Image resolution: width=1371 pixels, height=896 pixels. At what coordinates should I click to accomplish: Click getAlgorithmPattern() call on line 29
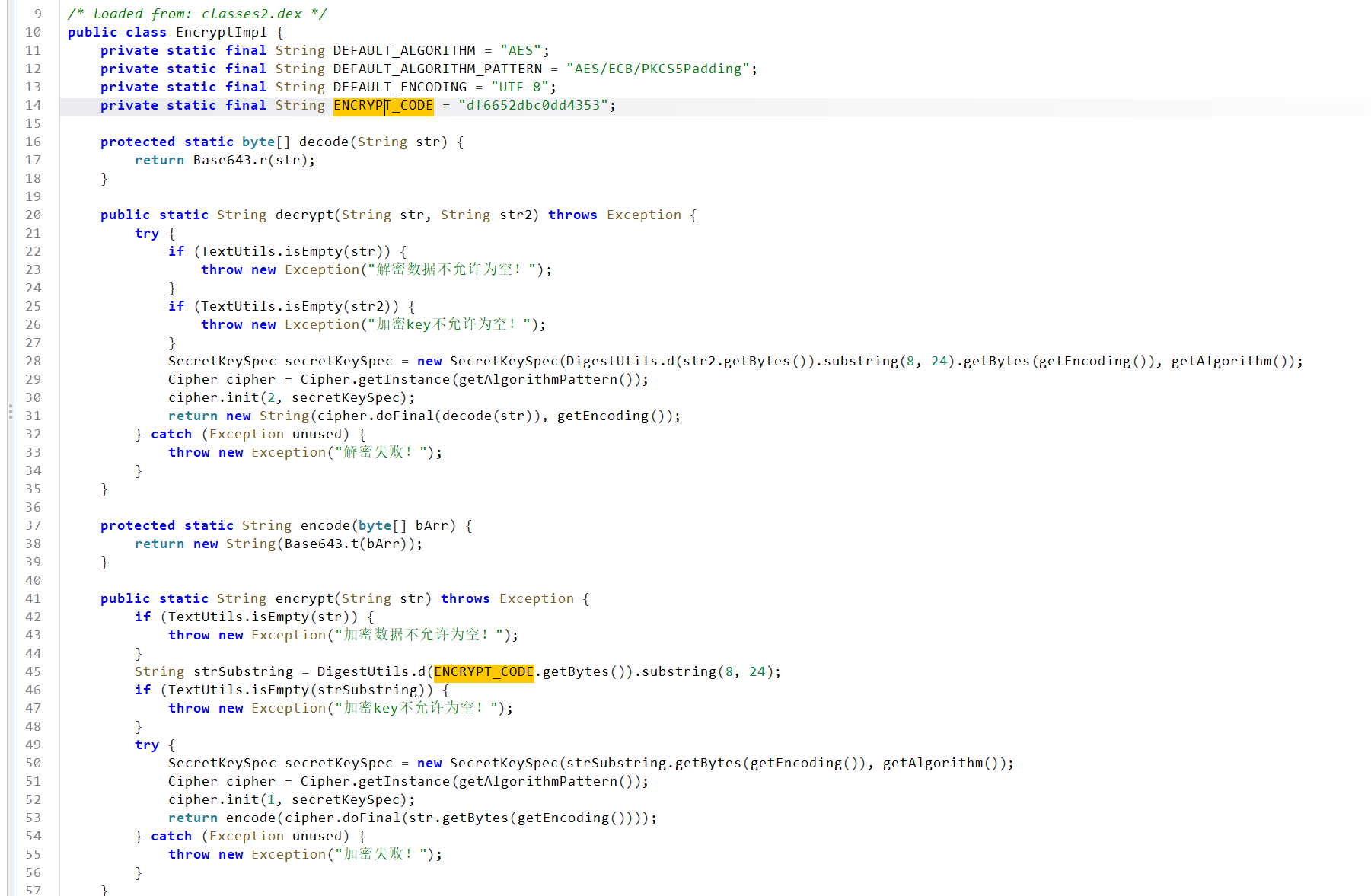[x=548, y=380]
